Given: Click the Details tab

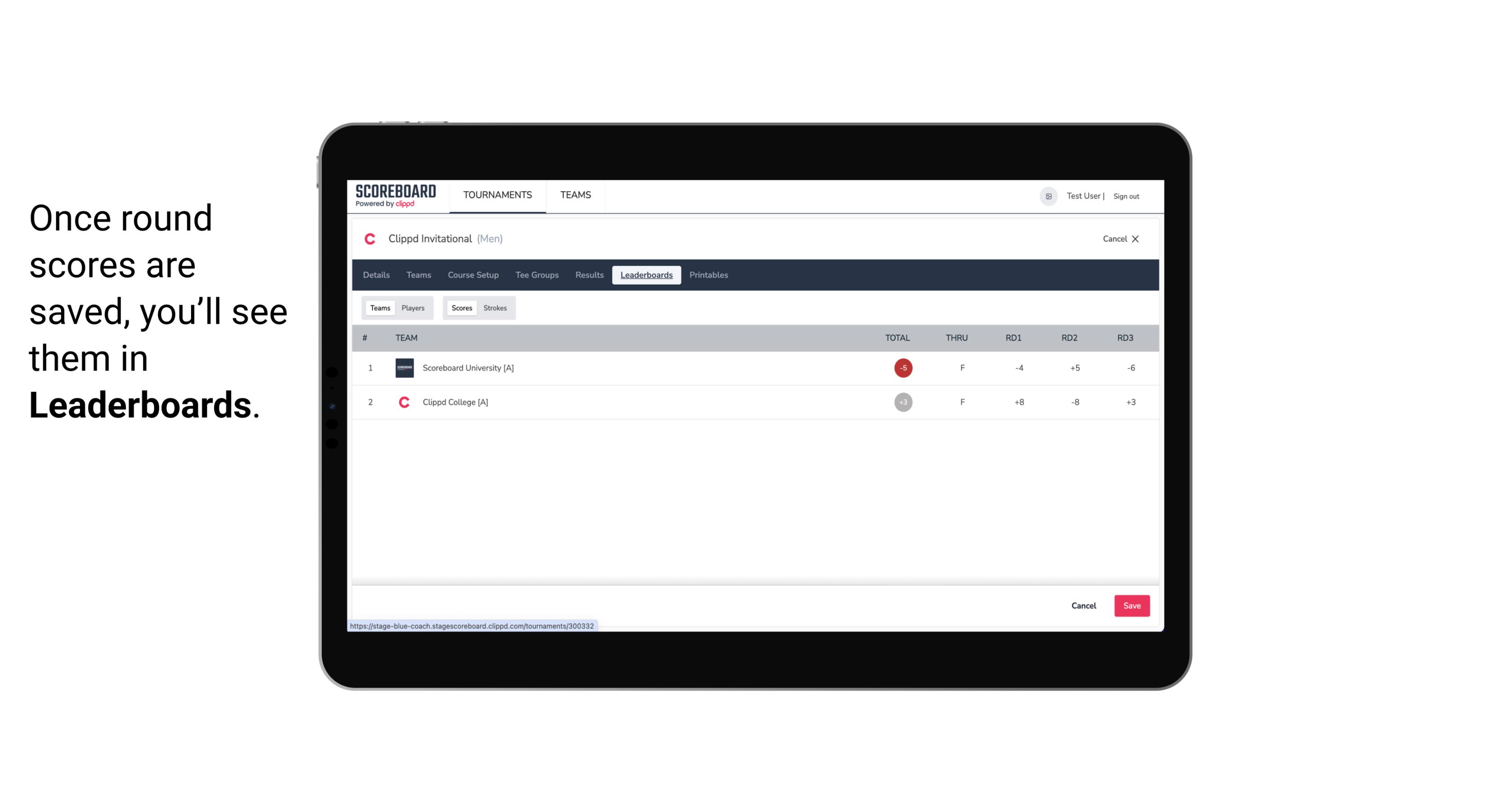Looking at the screenshot, I should click(376, 275).
